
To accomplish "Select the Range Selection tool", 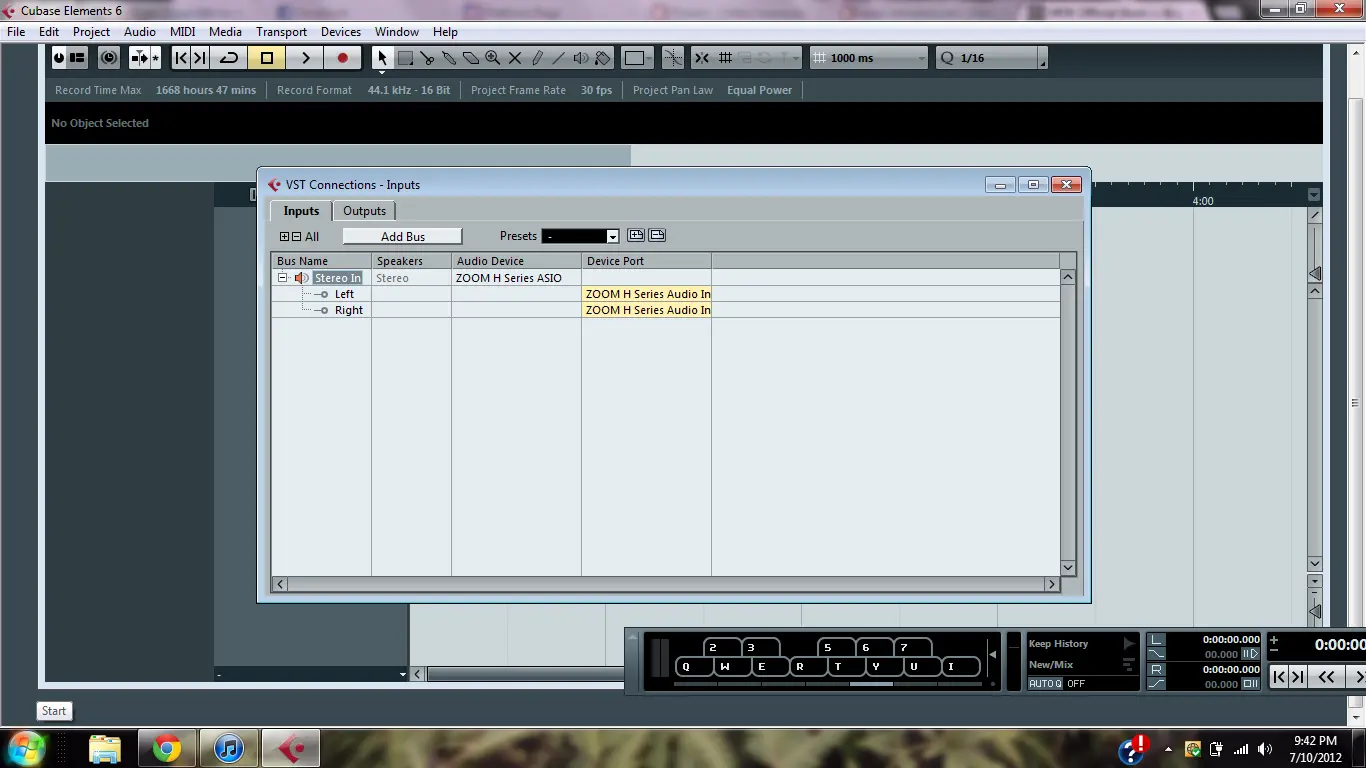I will 405,58.
